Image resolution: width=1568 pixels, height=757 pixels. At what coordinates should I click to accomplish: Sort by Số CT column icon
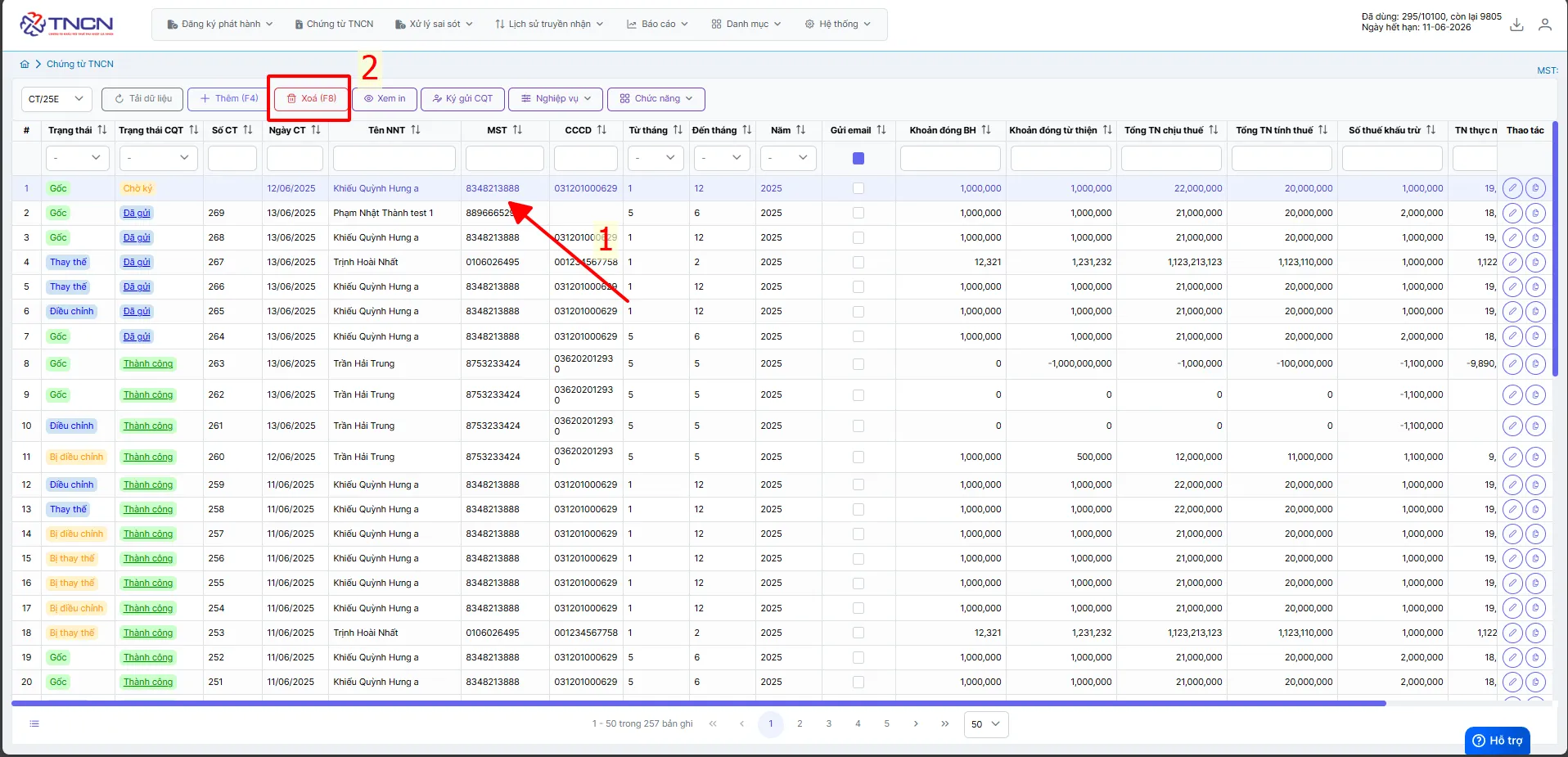pos(248,130)
